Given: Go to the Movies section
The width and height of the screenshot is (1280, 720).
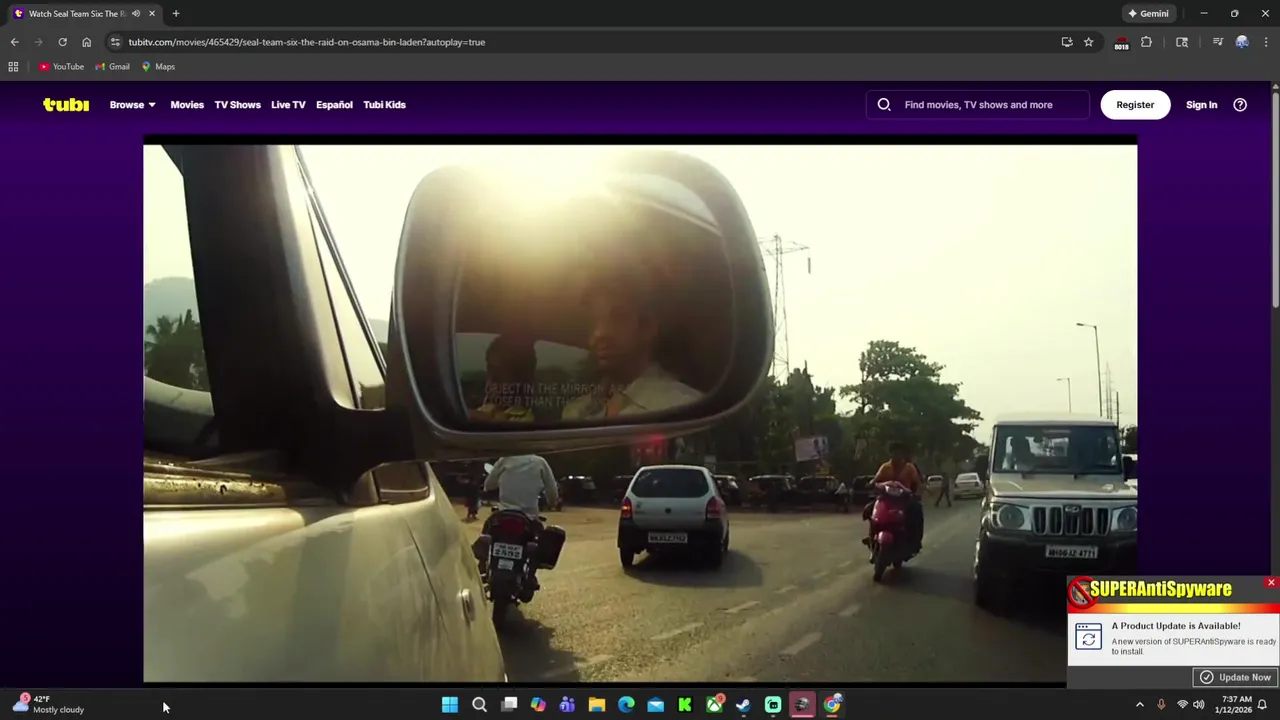Looking at the screenshot, I should point(187,105).
